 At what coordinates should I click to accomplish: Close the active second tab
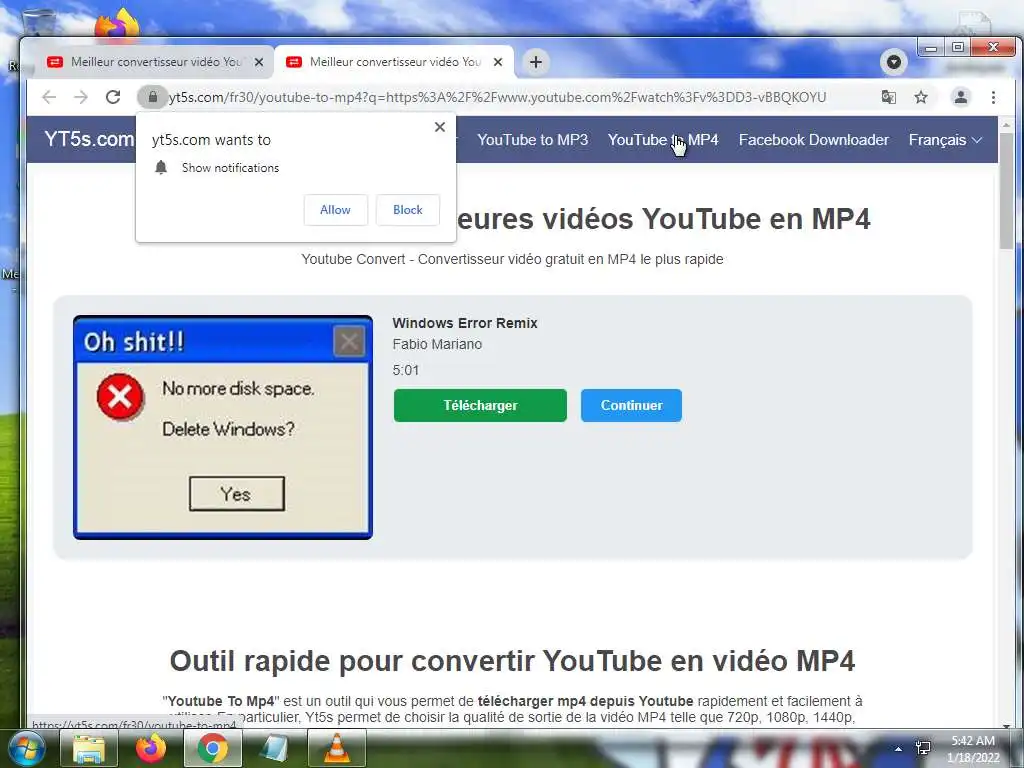(x=498, y=62)
